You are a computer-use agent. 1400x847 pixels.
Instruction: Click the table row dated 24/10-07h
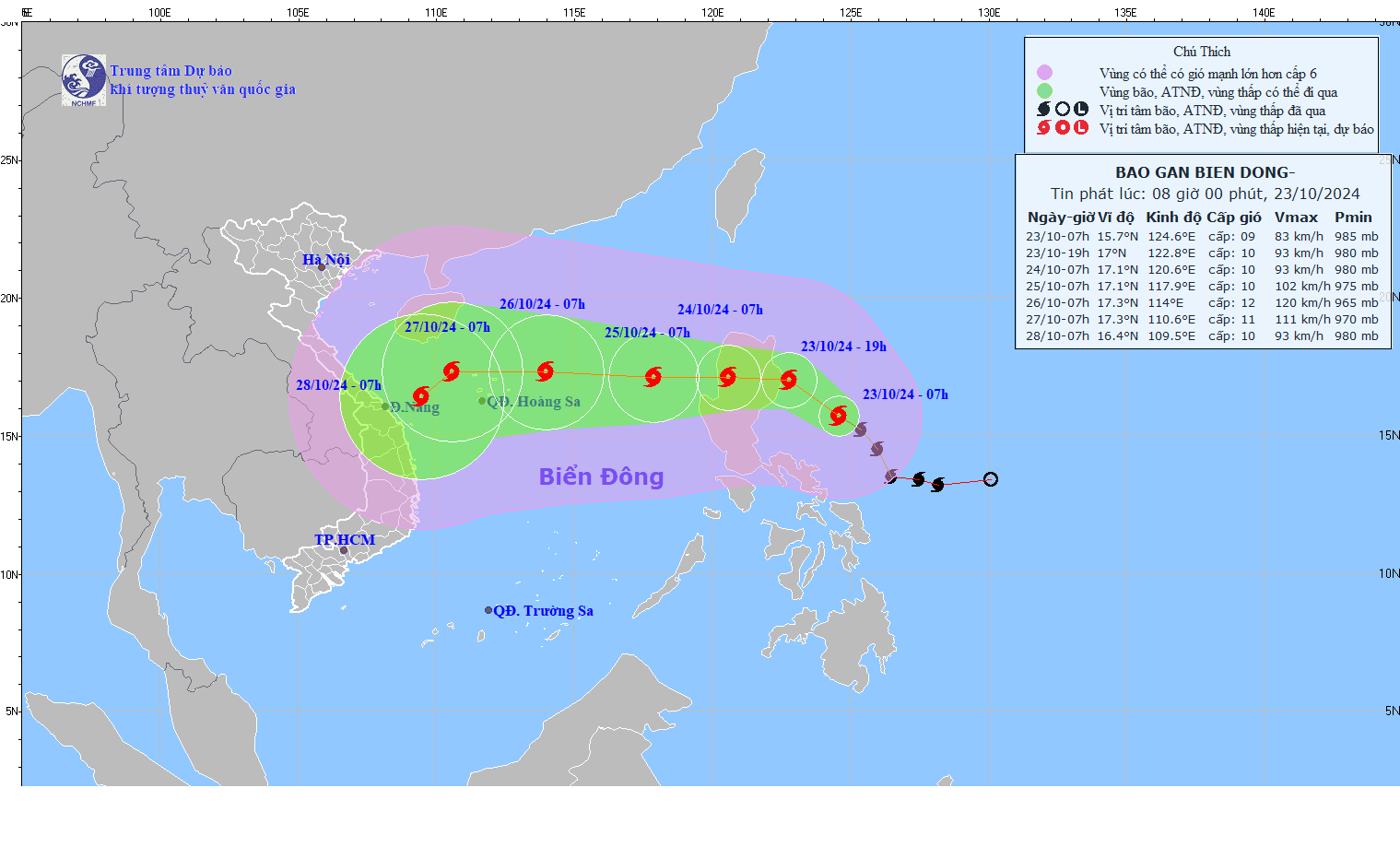(x=1202, y=270)
